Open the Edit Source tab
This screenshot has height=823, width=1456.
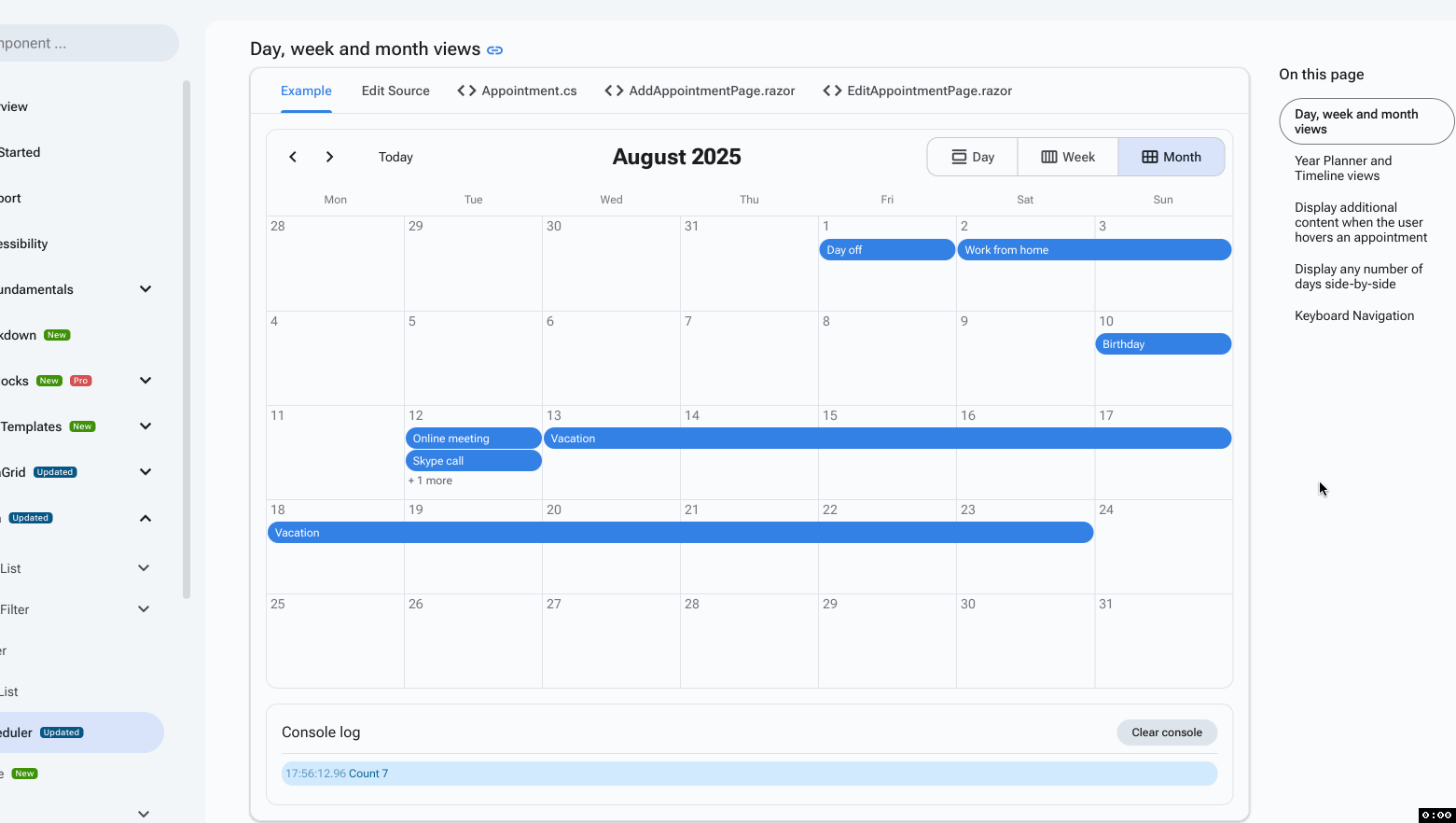pos(395,91)
